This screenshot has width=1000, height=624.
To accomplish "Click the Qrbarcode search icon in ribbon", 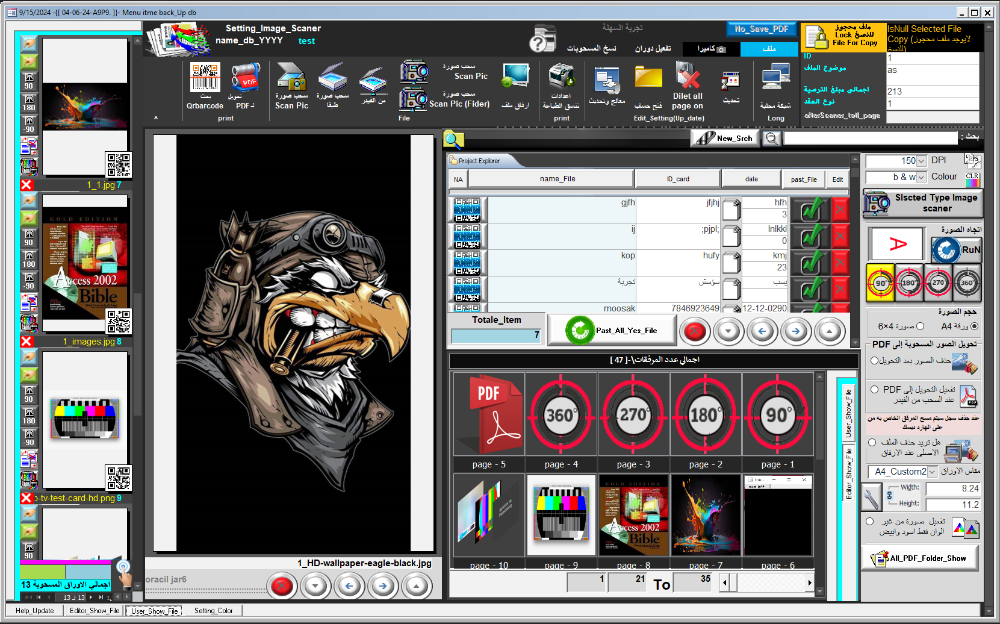I will pos(204,78).
